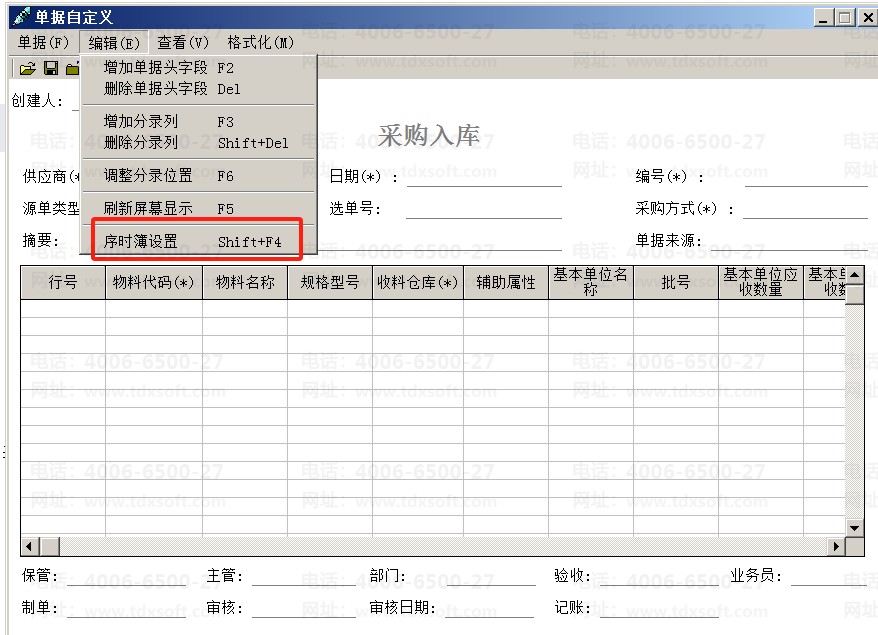Choose 刷新屏幕显示 menu entry
The height and width of the screenshot is (635, 878).
[199, 209]
